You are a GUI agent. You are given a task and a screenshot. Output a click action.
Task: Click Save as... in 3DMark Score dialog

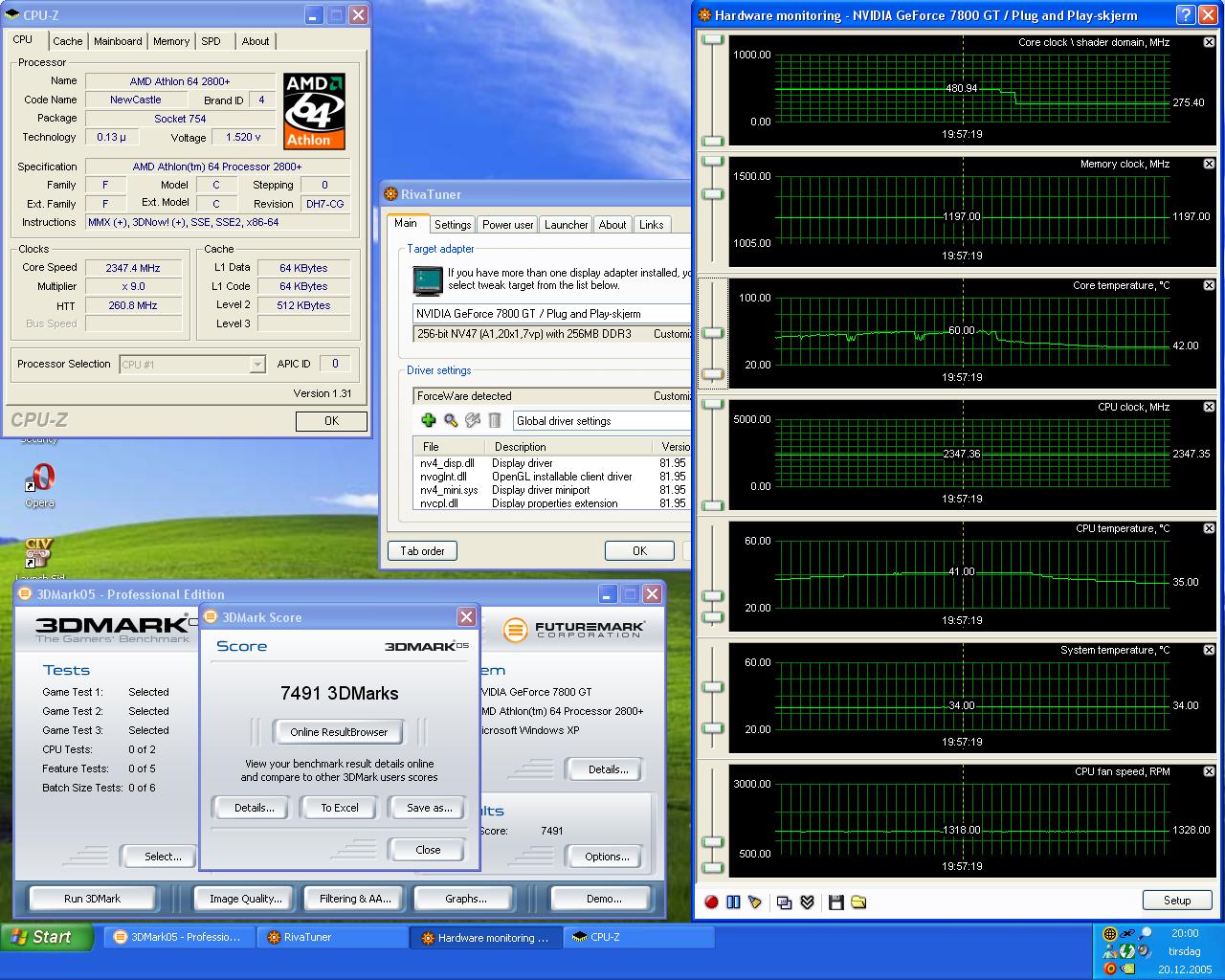coord(429,808)
